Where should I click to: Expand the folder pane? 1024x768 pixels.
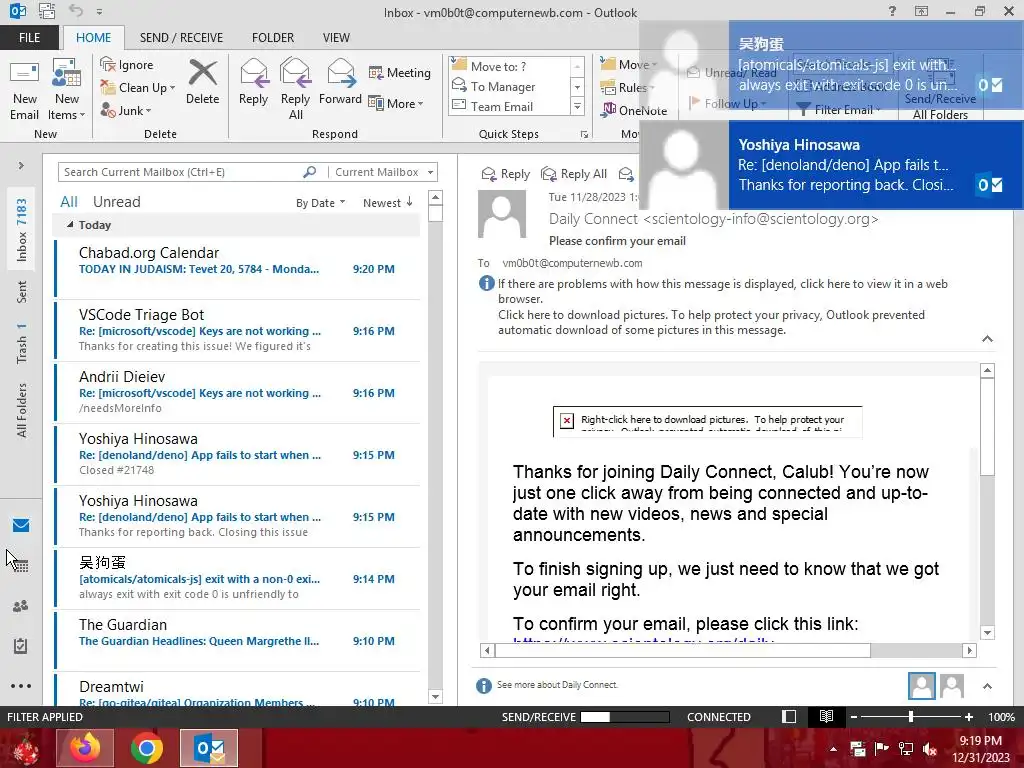pyautogui.click(x=21, y=165)
